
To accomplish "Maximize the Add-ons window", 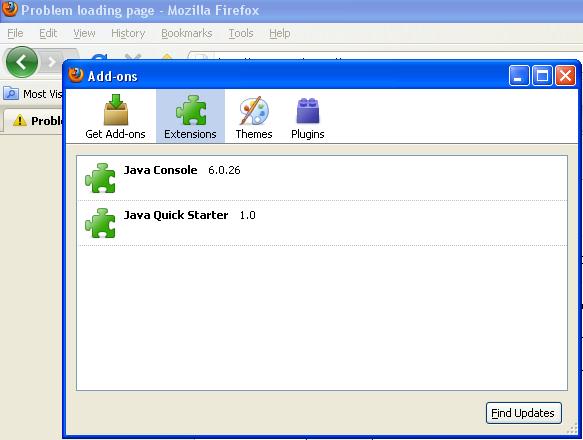I will pyautogui.click(x=542, y=76).
